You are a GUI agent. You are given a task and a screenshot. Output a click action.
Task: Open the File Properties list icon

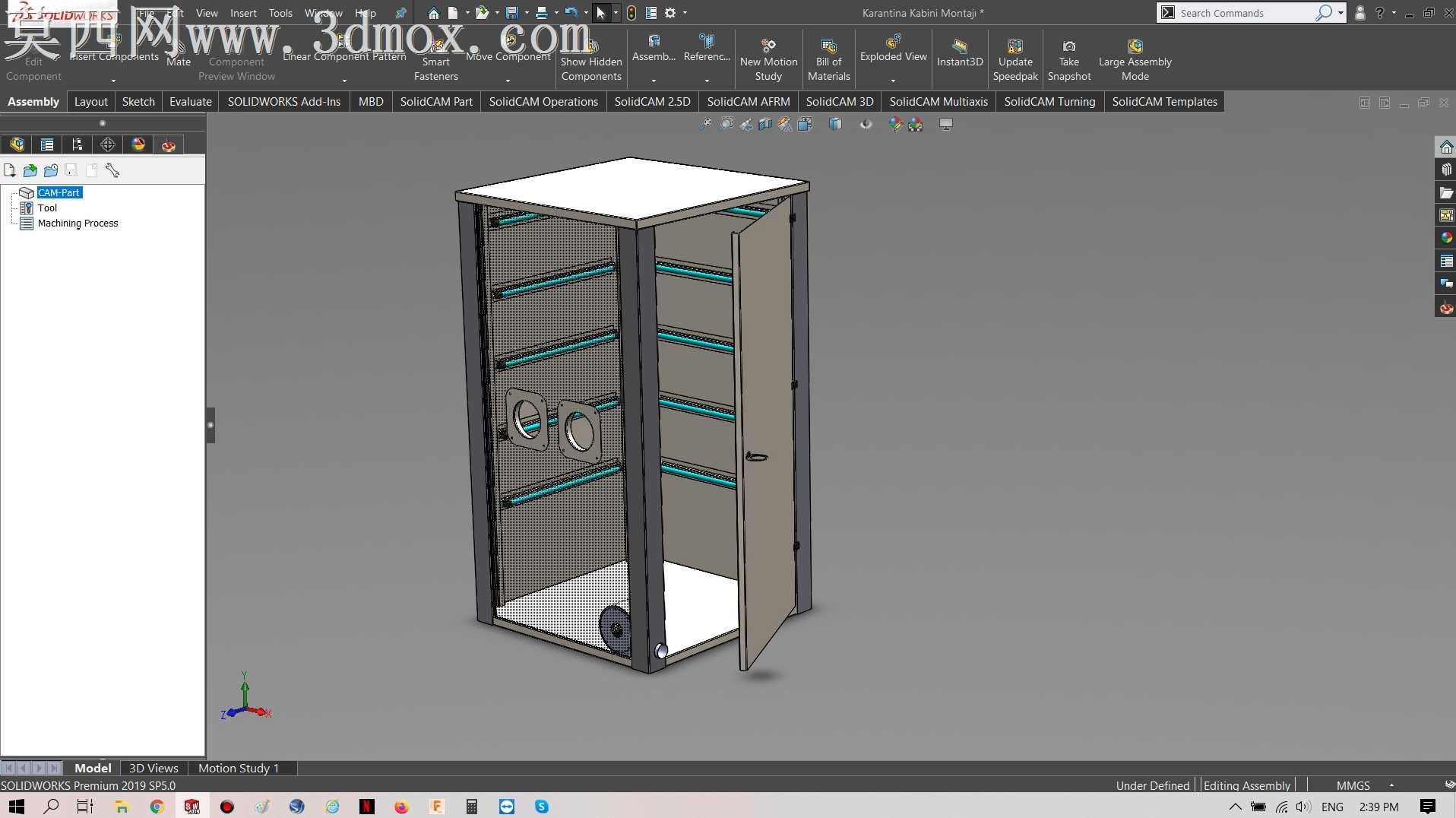click(651, 13)
